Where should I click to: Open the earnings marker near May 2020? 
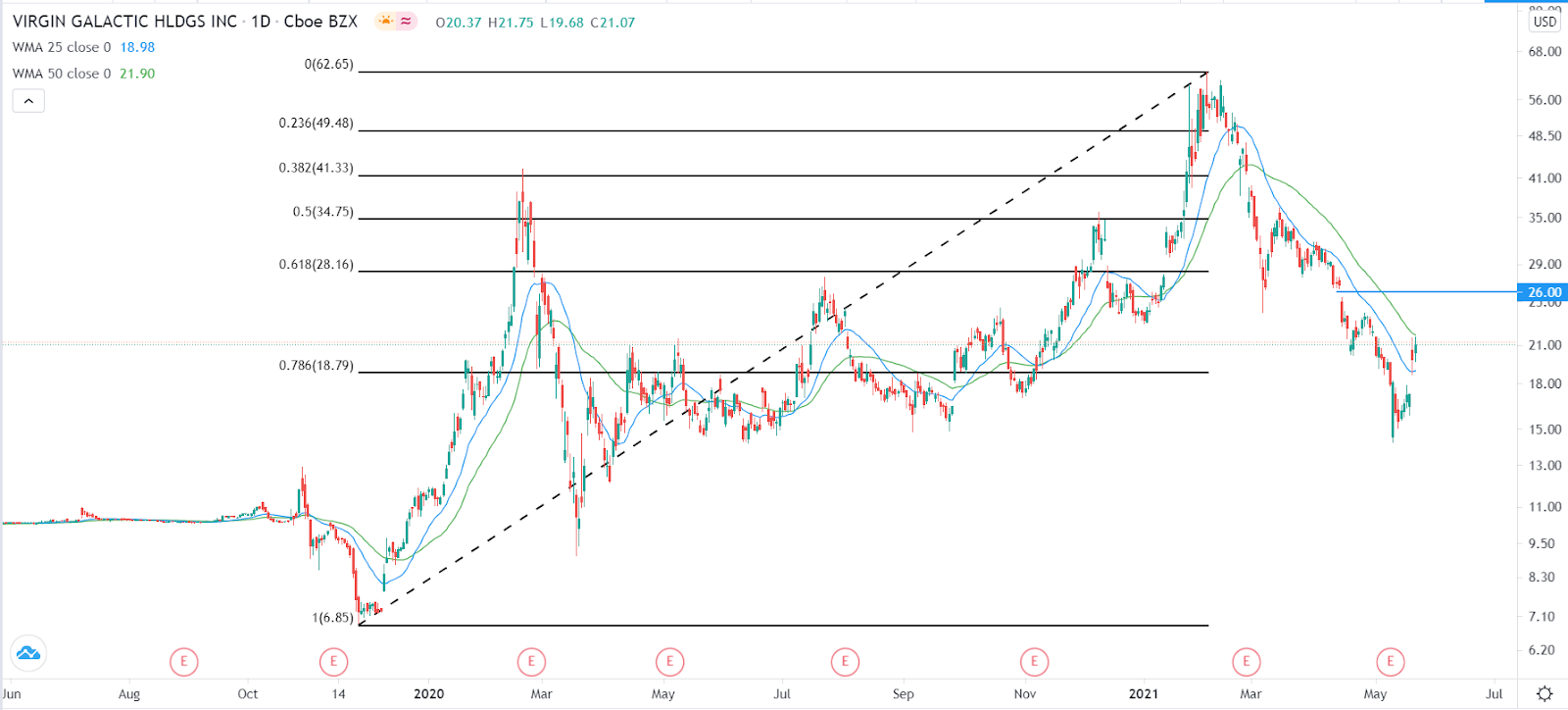[x=669, y=662]
